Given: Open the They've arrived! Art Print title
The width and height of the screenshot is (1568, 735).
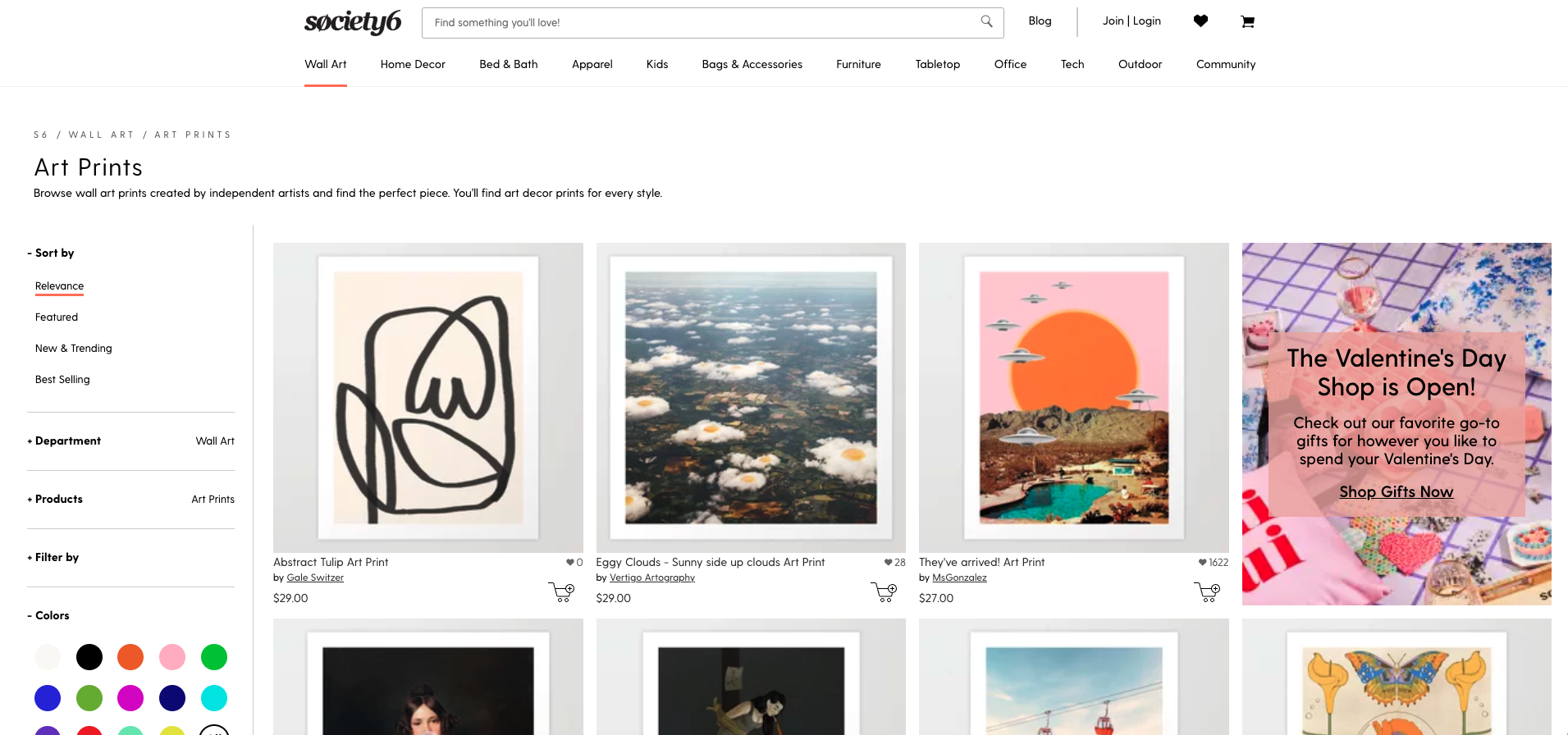Looking at the screenshot, I should coord(982,563).
